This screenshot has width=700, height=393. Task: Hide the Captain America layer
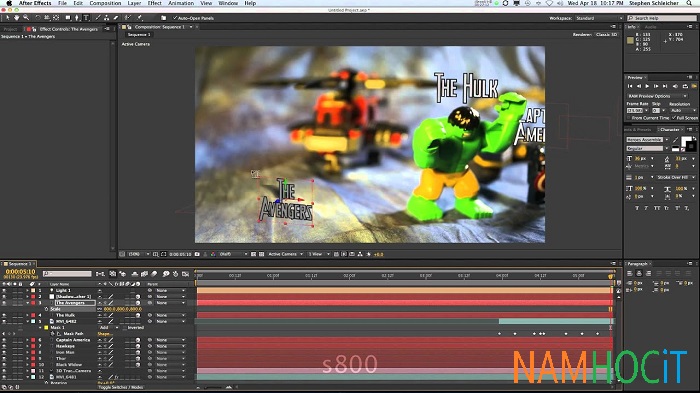[x=4, y=340]
